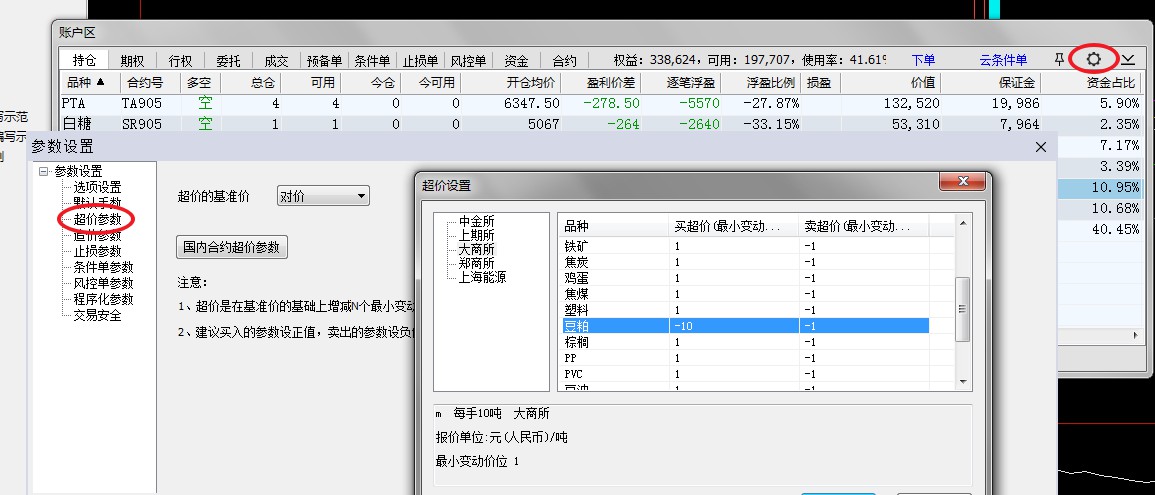Click the pin icon in account panel

(x=1060, y=60)
